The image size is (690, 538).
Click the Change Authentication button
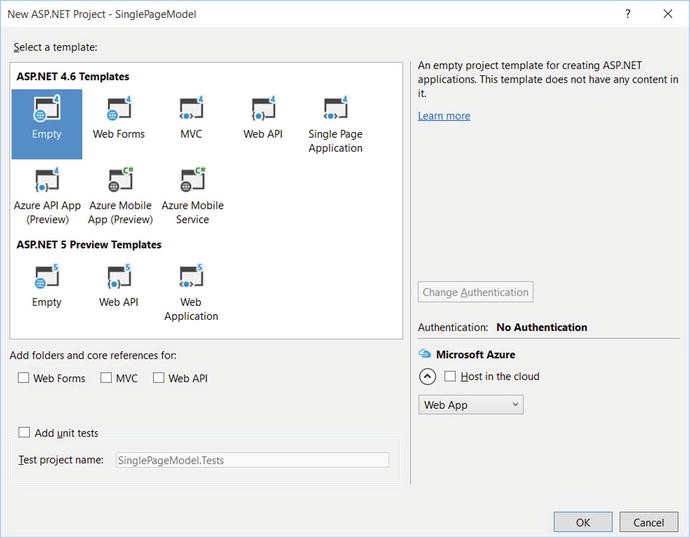(x=475, y=292)
